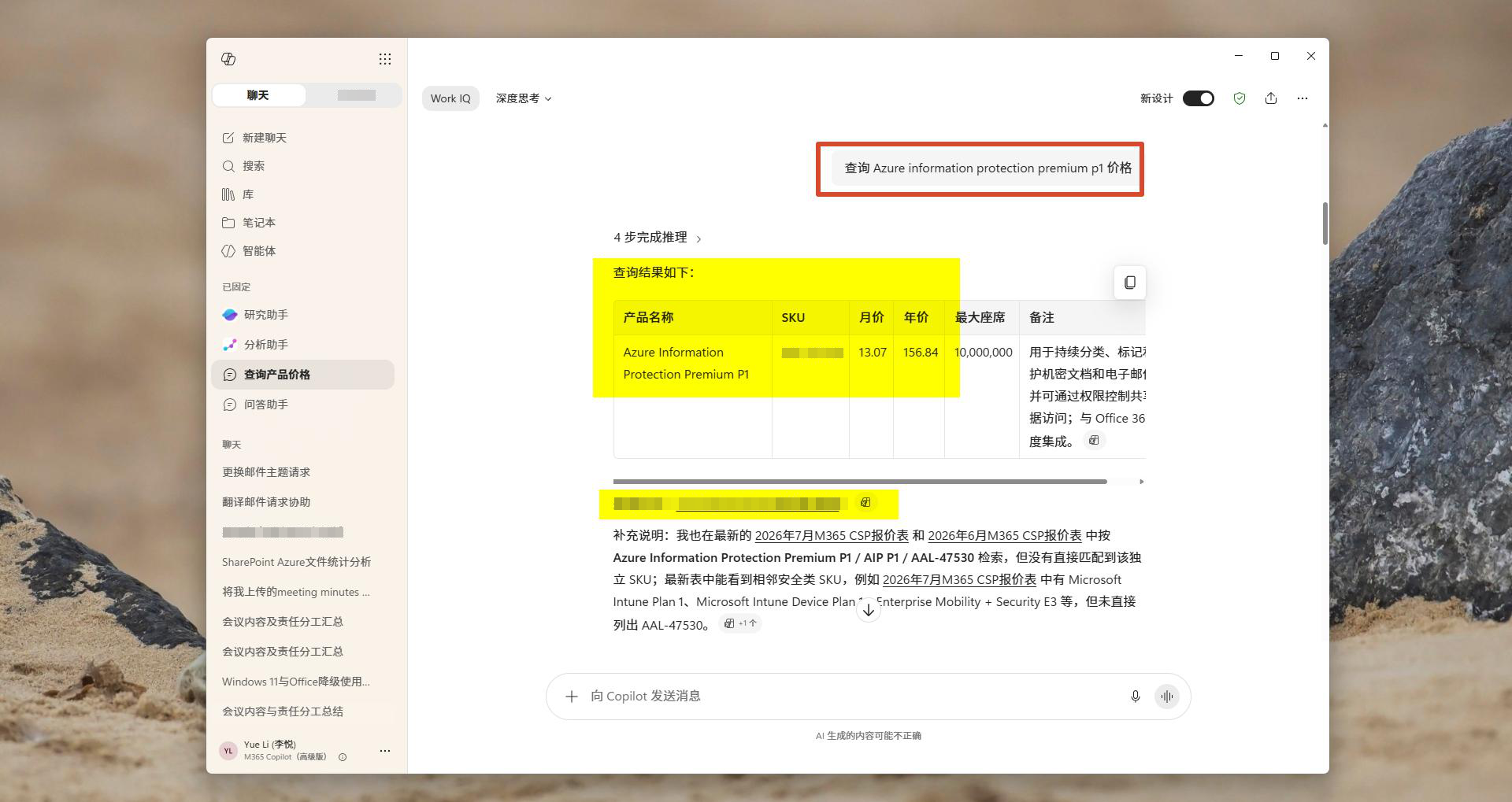This screenshot has height=802, width=1512.
Task: Click the Yue Li profile avatar
Action: (x=228, y=751)
